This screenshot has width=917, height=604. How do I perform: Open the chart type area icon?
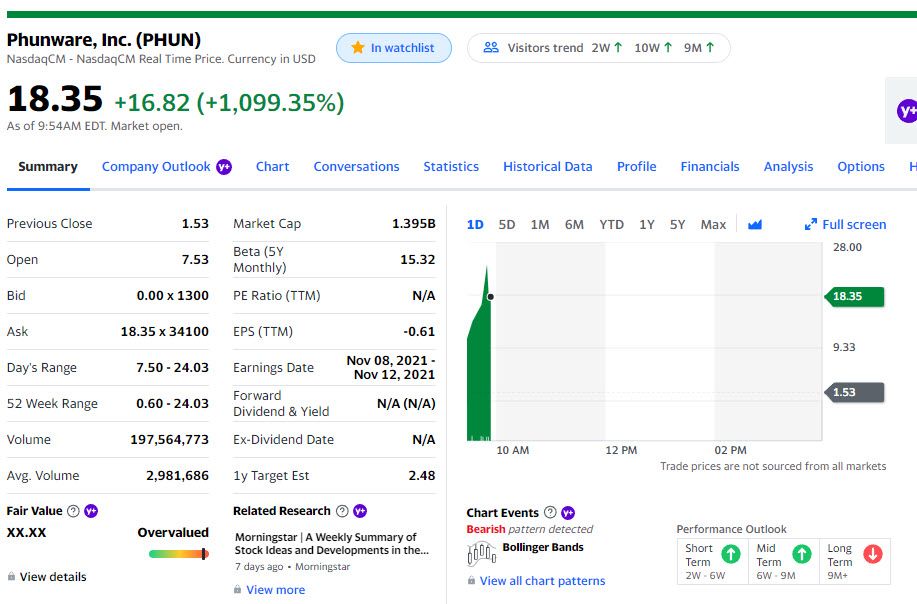click(x=754, y=225)
